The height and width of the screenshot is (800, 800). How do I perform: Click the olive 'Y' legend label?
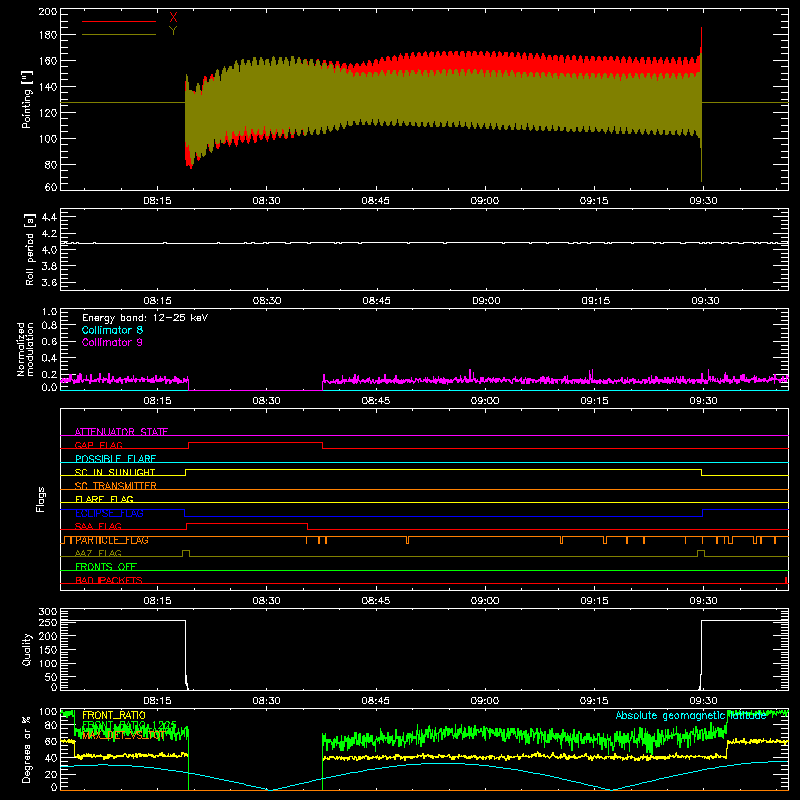(x=173, y=31)
